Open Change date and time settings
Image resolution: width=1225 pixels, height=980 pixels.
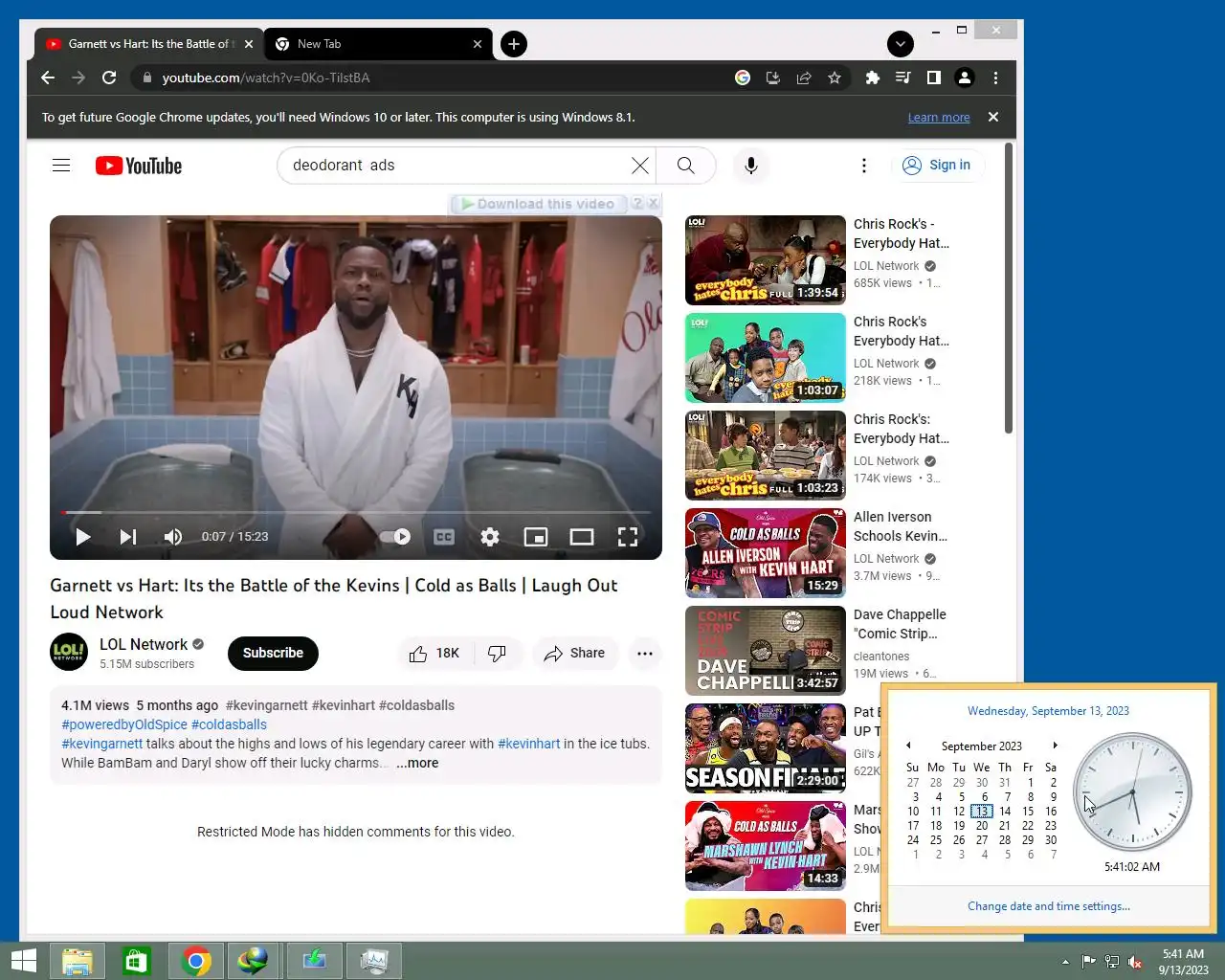click(x=1049, y=906)
